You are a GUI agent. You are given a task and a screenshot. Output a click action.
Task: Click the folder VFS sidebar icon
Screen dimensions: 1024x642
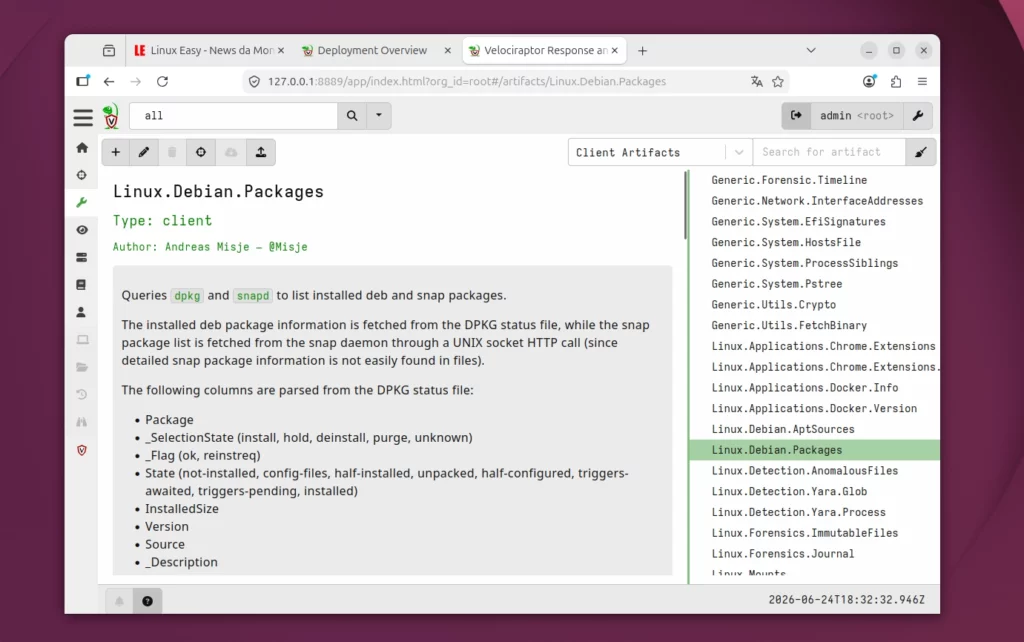(82, 367)
